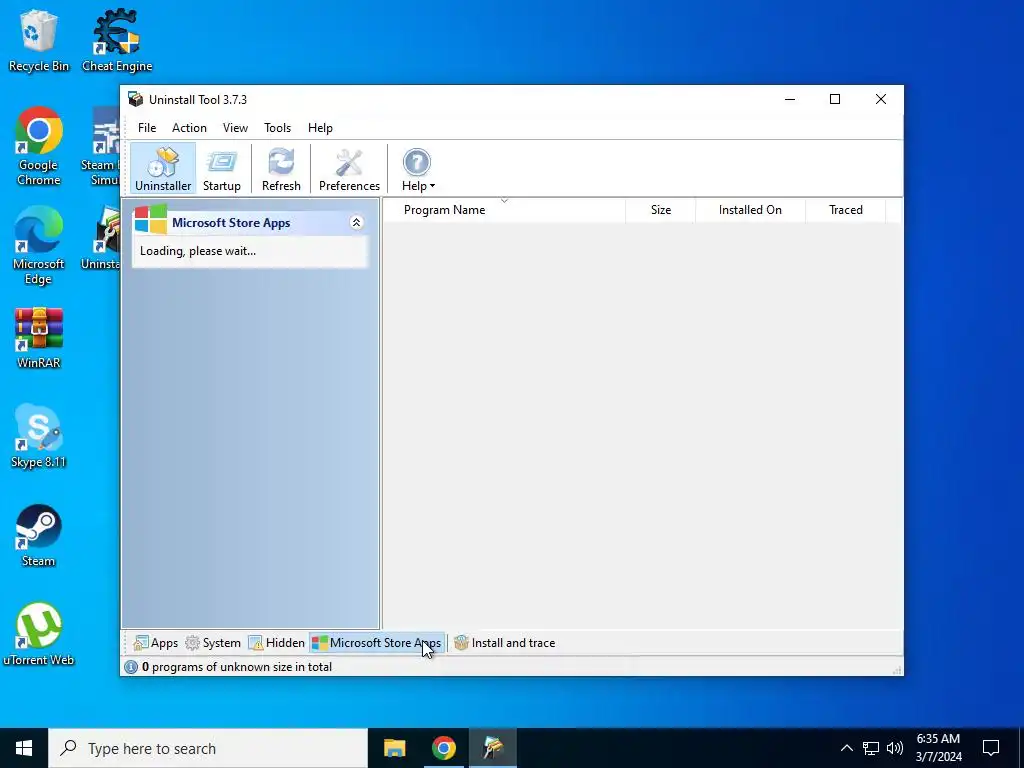
Task: Open the File menu
Action: click(x=147, y=128)
